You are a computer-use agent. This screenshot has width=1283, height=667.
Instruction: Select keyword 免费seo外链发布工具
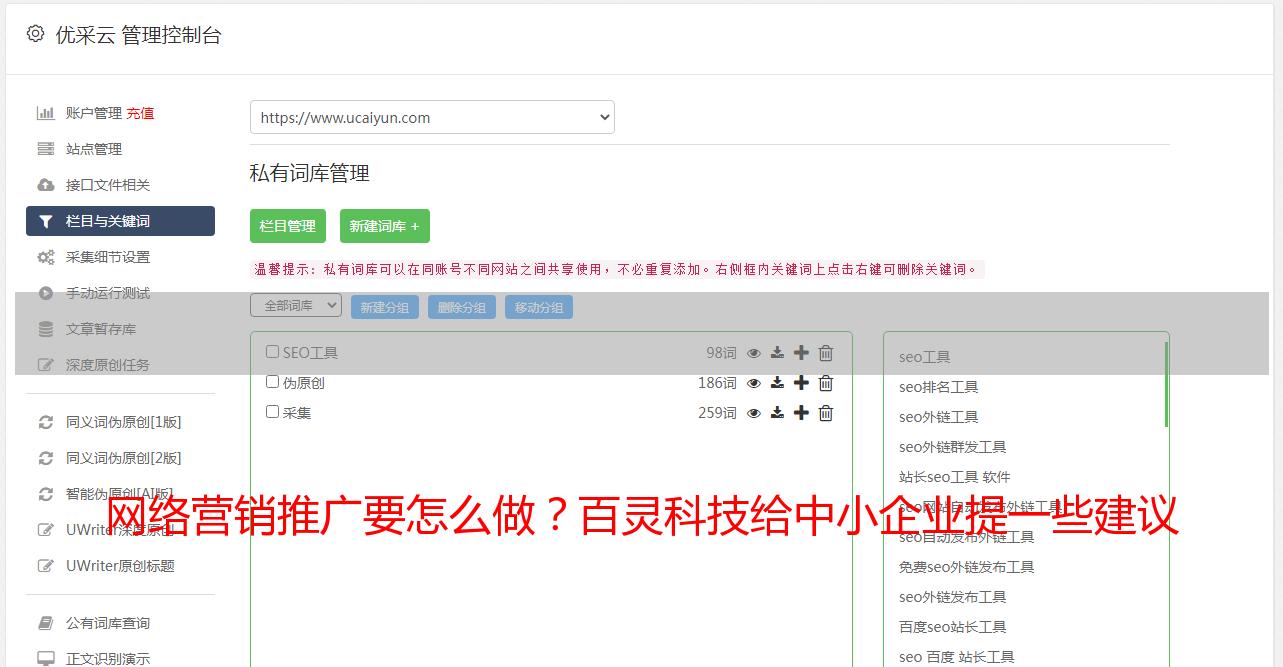point(967,567)
